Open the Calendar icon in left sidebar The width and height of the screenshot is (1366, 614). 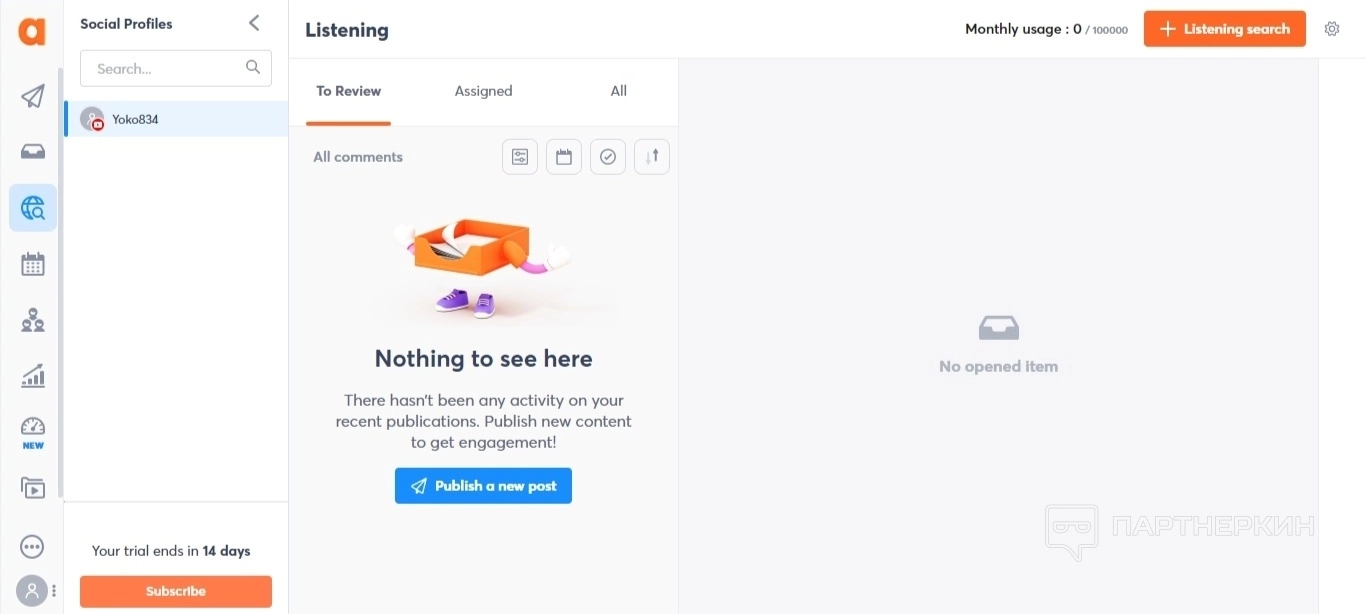coord(33,264)
